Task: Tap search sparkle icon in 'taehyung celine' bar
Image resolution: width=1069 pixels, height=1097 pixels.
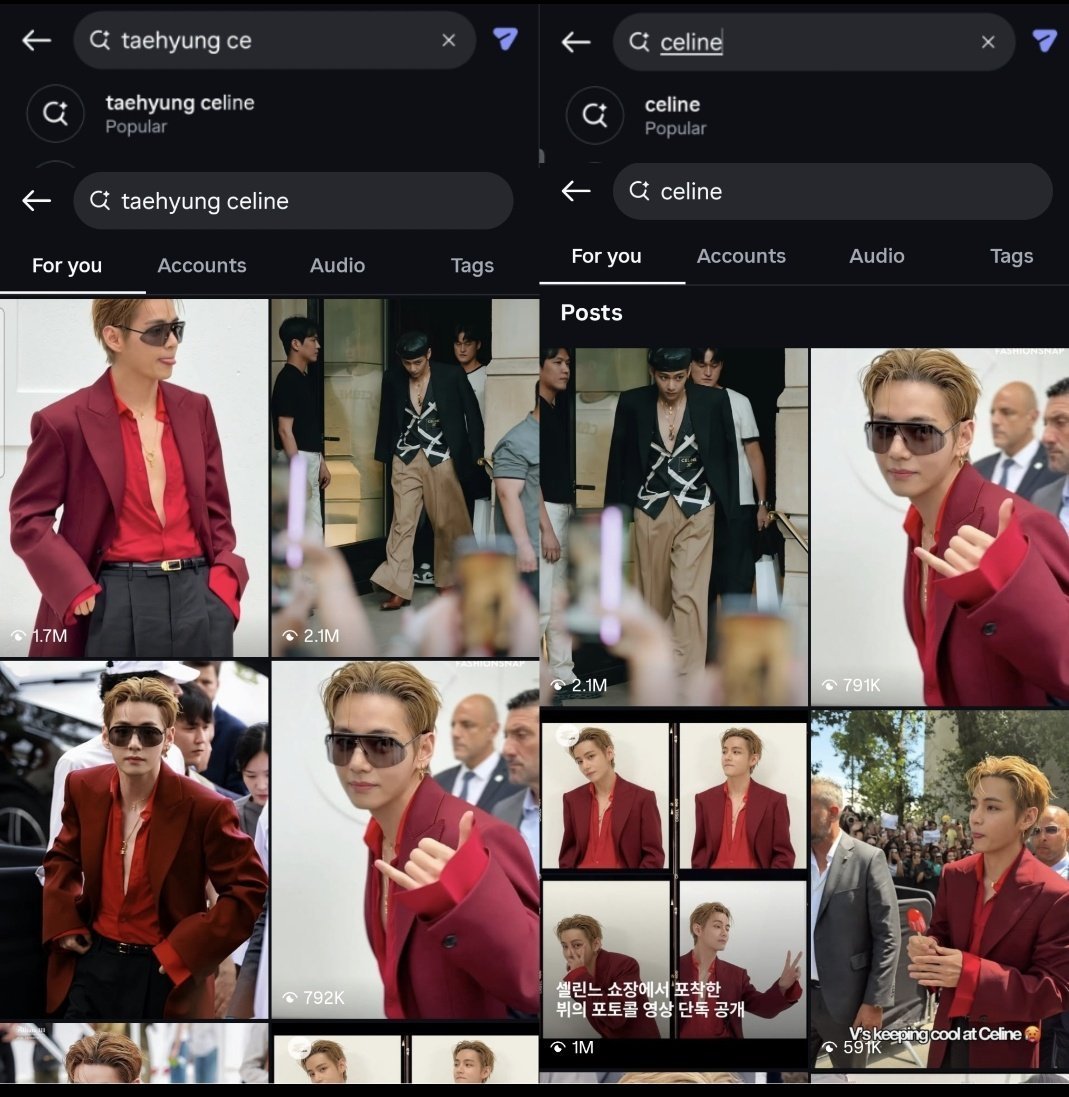Action: click(x=100, y=201)
